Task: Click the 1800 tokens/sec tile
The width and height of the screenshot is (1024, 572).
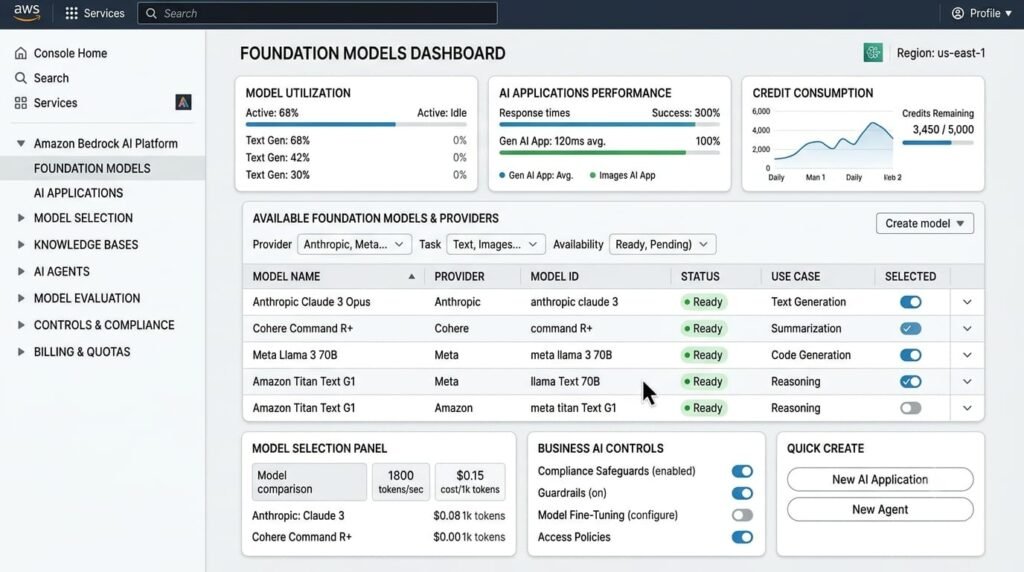Action: [400, 482]
